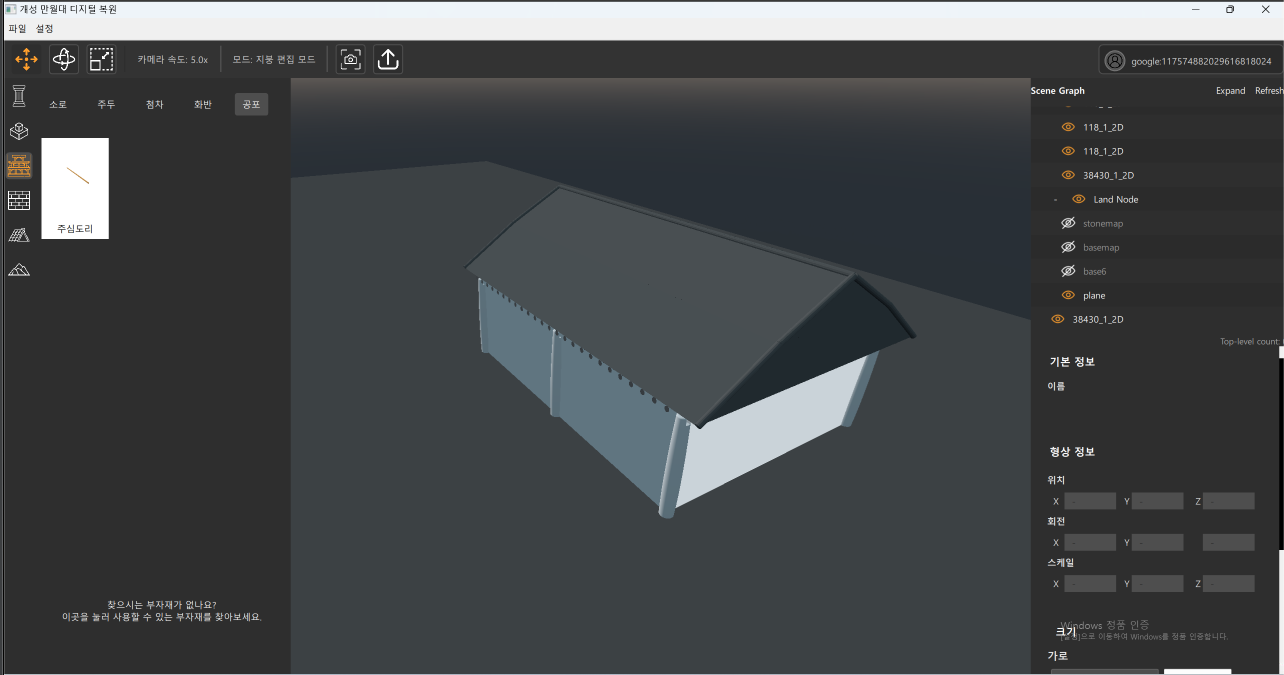Image resolution: width=1284 pixels, height=675 pixels.
Task: Open the column pillar category in sidebar
Action: click(x=19, y=96)
